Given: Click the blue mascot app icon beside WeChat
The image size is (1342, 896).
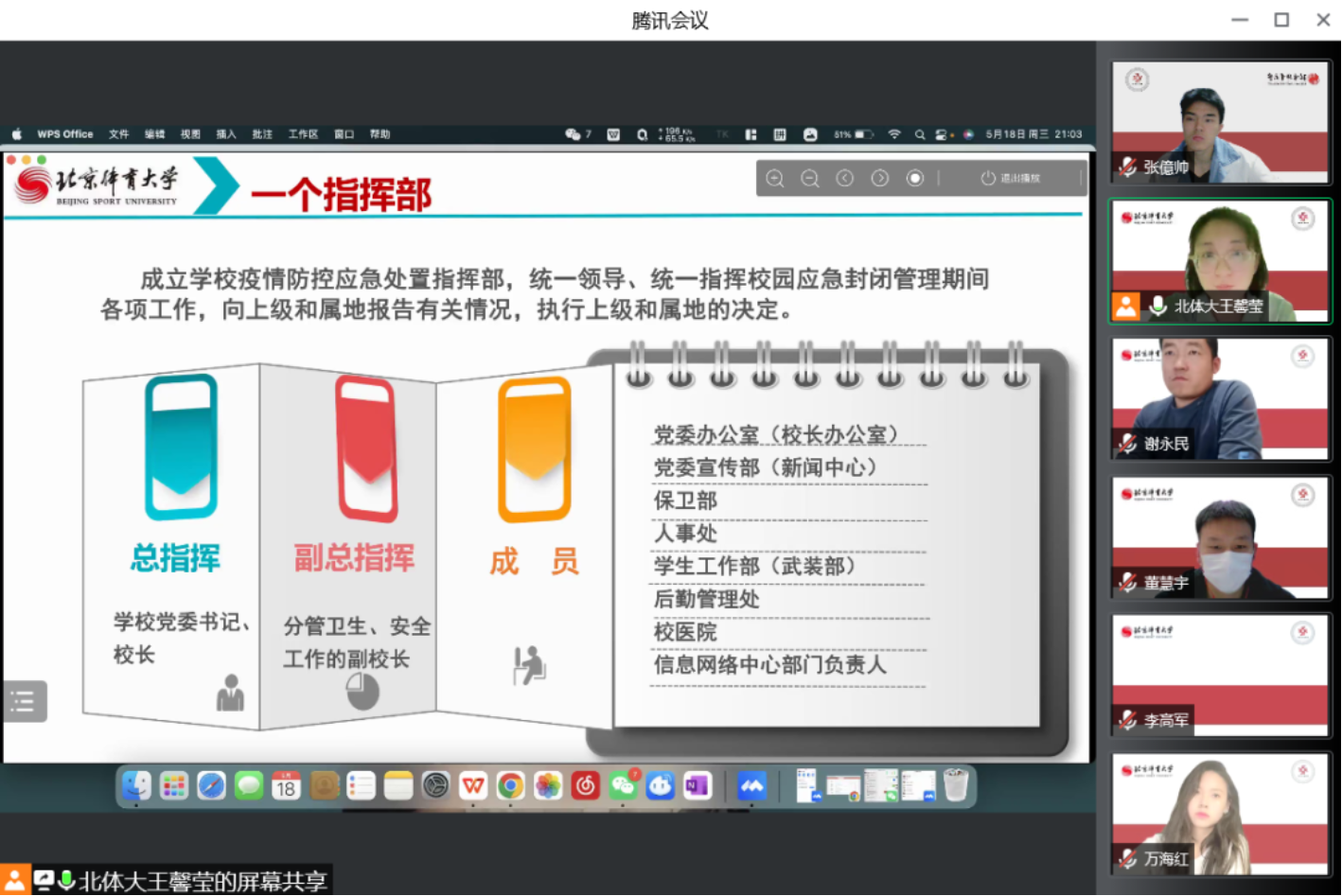Looking at the screenshot, I should tap(661, 785).
